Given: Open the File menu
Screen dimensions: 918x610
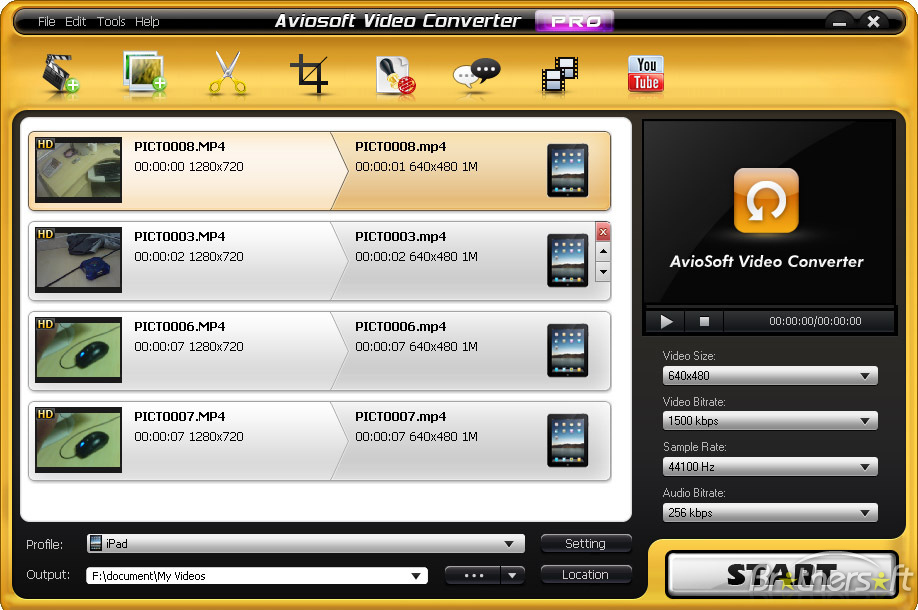Looking at the screenshot, I should tap(46, 22).
